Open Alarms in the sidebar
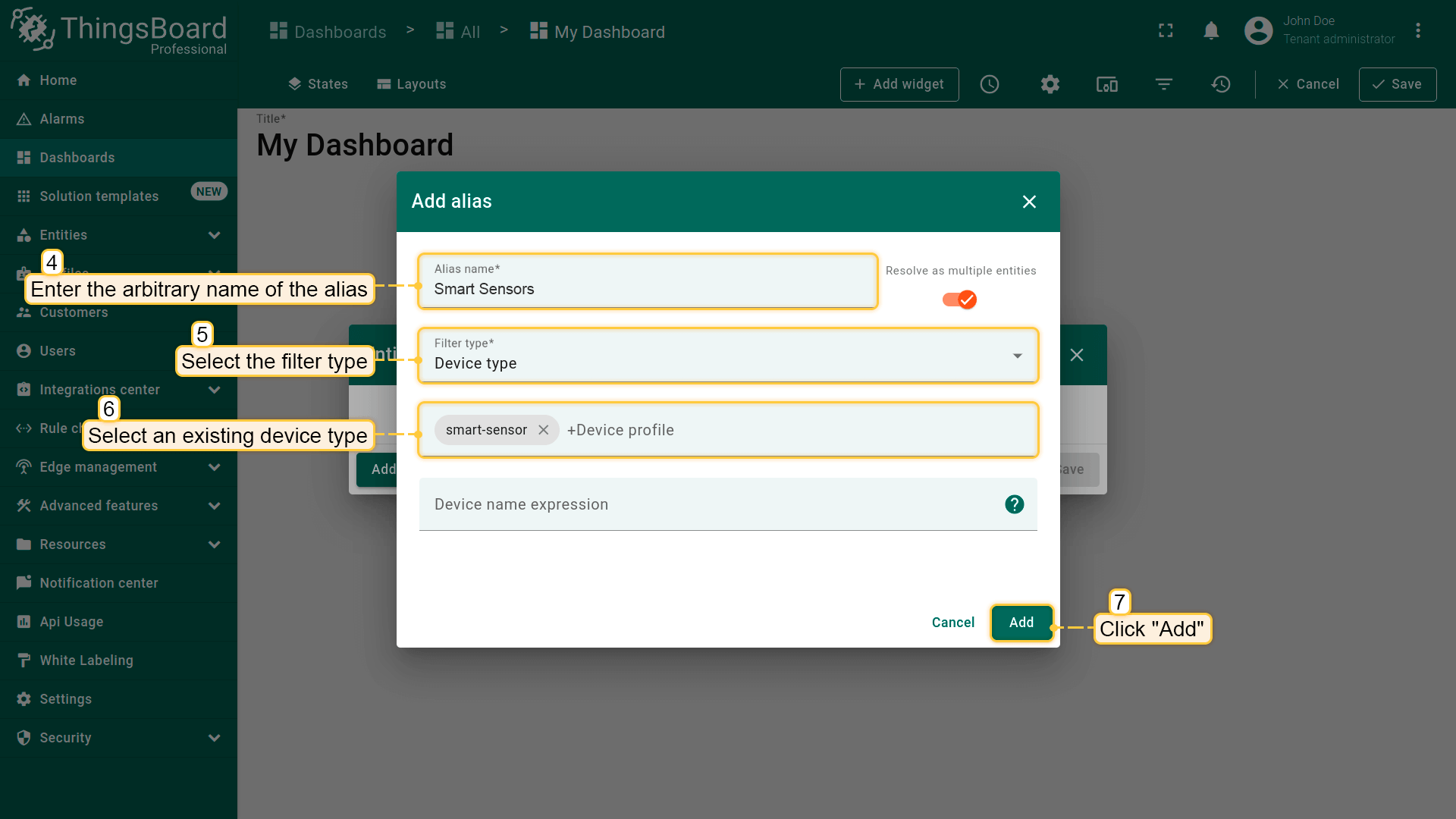This screenshot has height=819, width=1456. coord(62,119)
